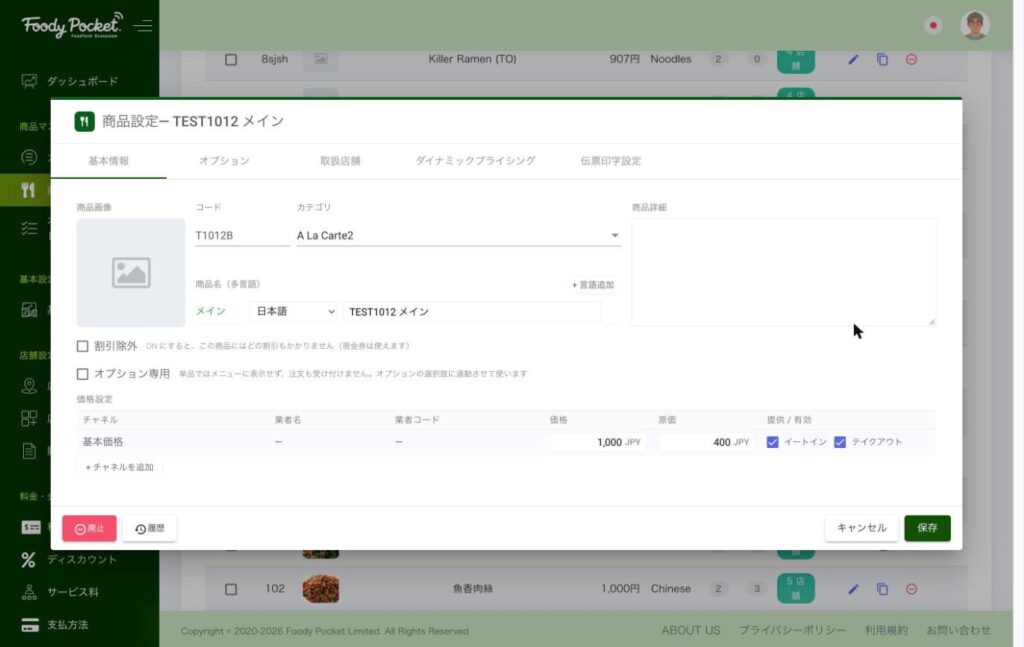
Task: Click the map pin store sidebar icon
Action: (x=29, y=386)
